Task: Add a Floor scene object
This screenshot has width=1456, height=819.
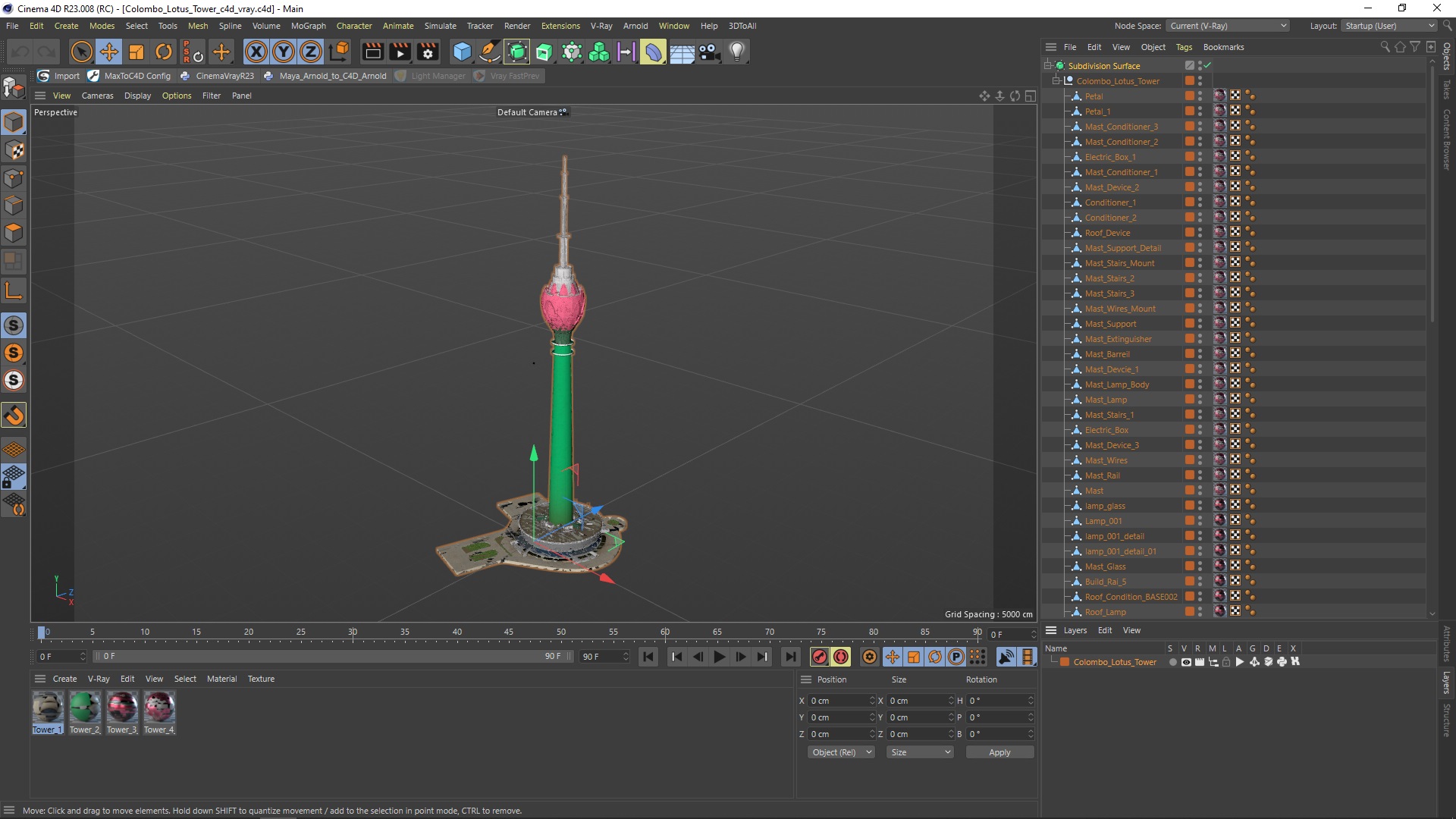Action: [682, 52]
